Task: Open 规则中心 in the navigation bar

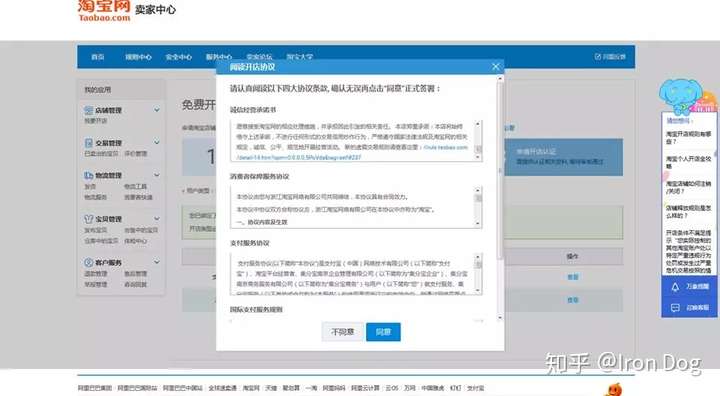Action: tap(138, 57)
